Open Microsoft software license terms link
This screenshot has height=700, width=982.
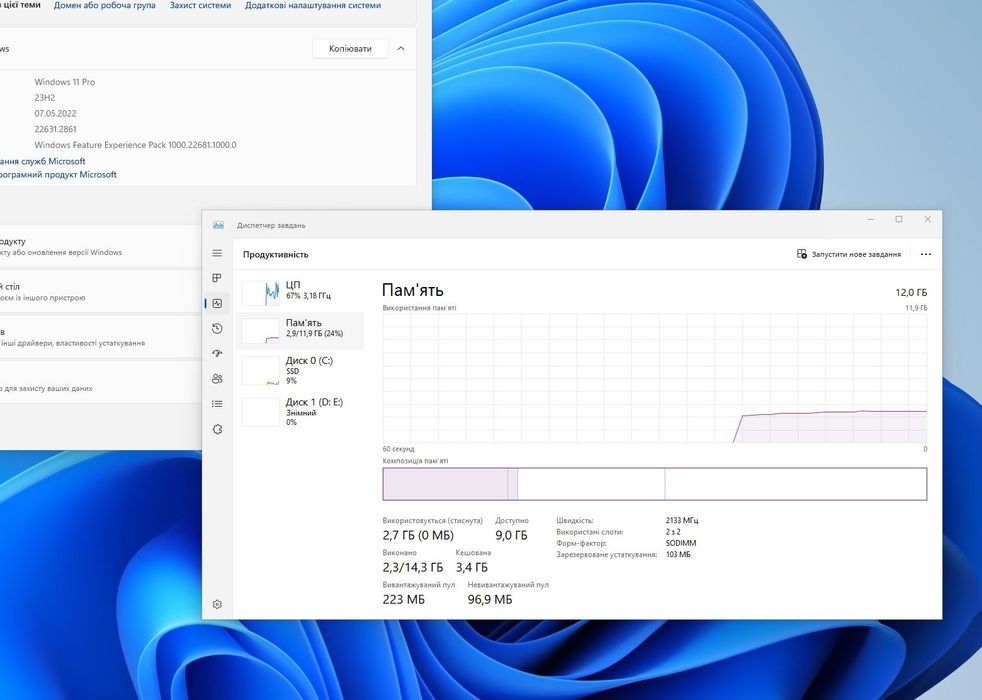pyautogui.click(x=58, y=175)
